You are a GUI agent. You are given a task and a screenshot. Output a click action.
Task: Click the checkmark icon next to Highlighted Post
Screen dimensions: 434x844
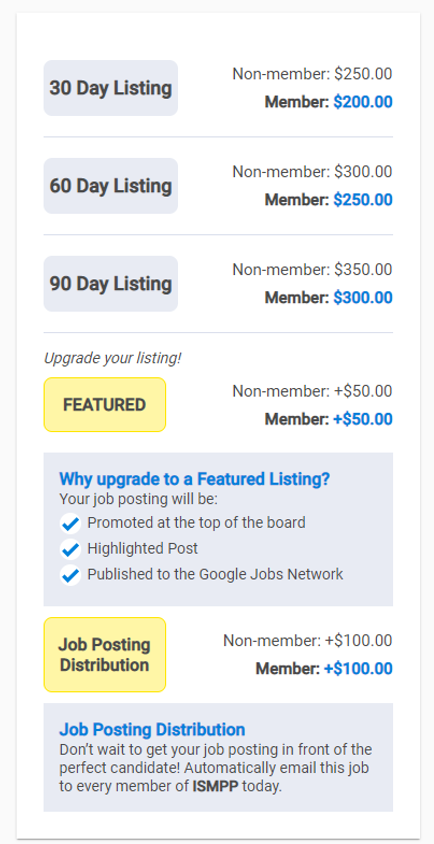70,549
